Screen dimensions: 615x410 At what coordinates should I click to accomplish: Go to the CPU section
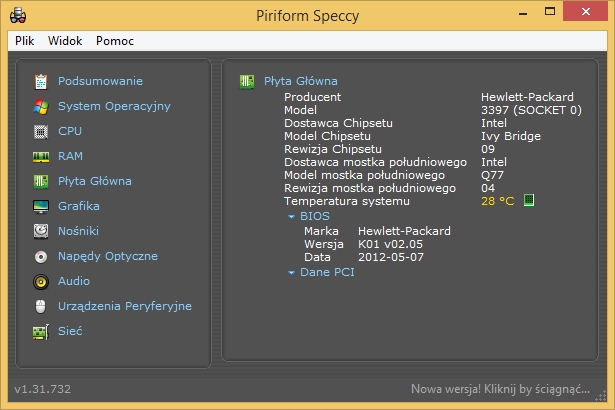point(70,131)
